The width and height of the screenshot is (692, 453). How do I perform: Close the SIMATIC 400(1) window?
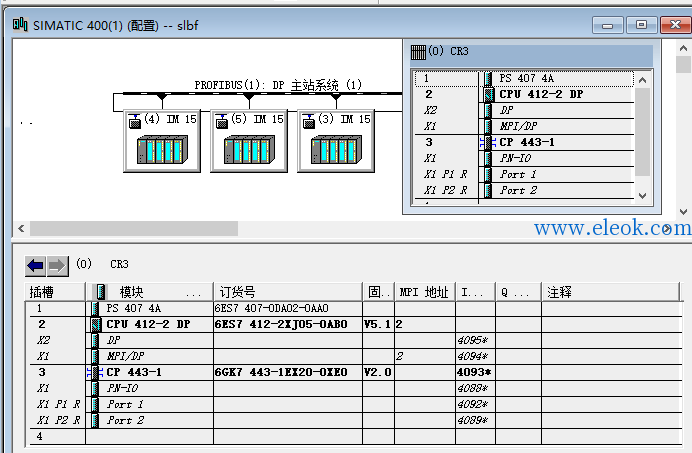pos(675,25)
